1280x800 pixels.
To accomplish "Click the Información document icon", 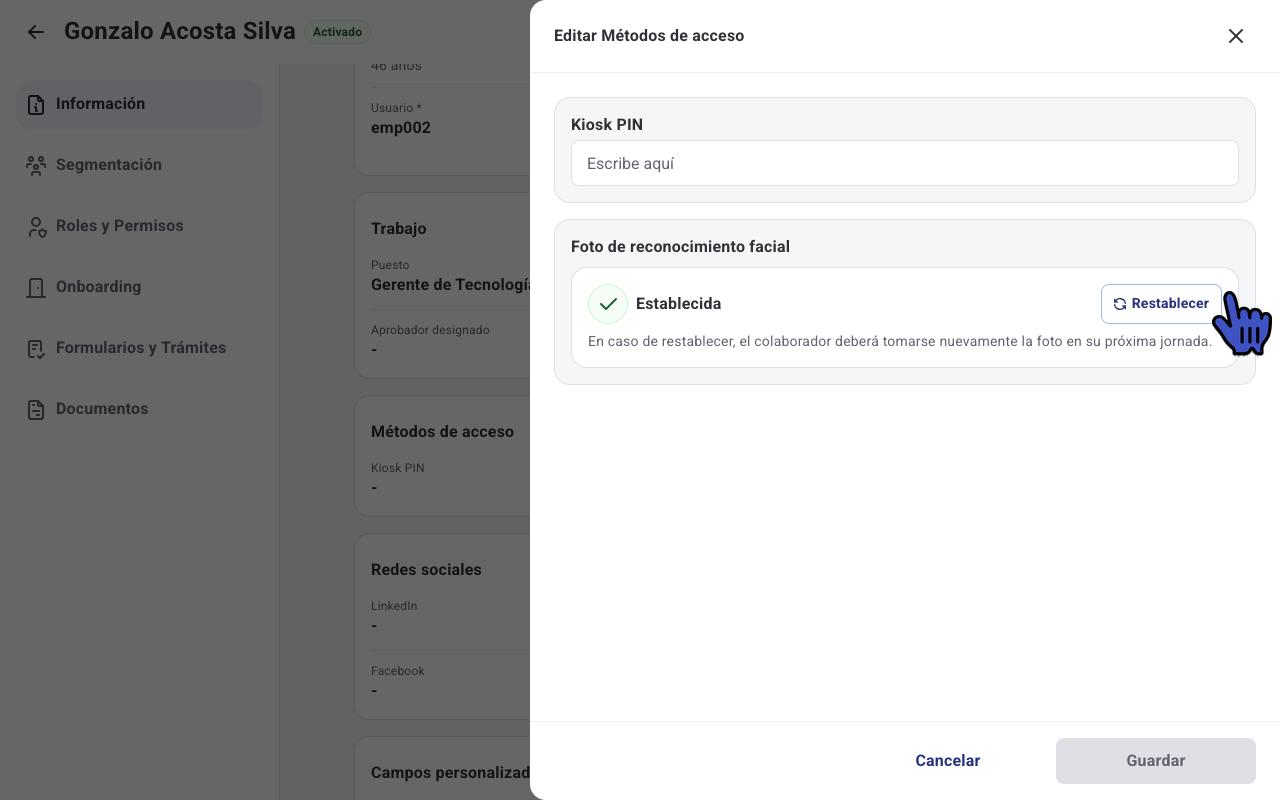I will (36, 105).
